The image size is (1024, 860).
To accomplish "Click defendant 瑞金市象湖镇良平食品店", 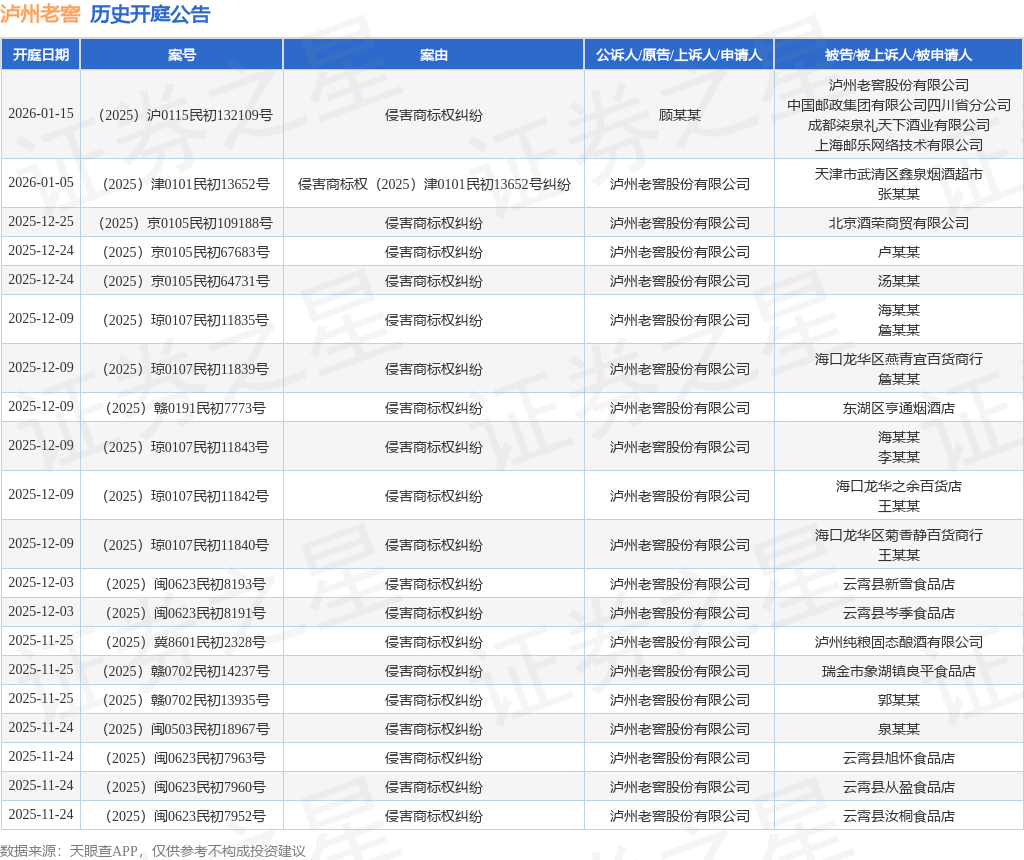I will point(899,671).
